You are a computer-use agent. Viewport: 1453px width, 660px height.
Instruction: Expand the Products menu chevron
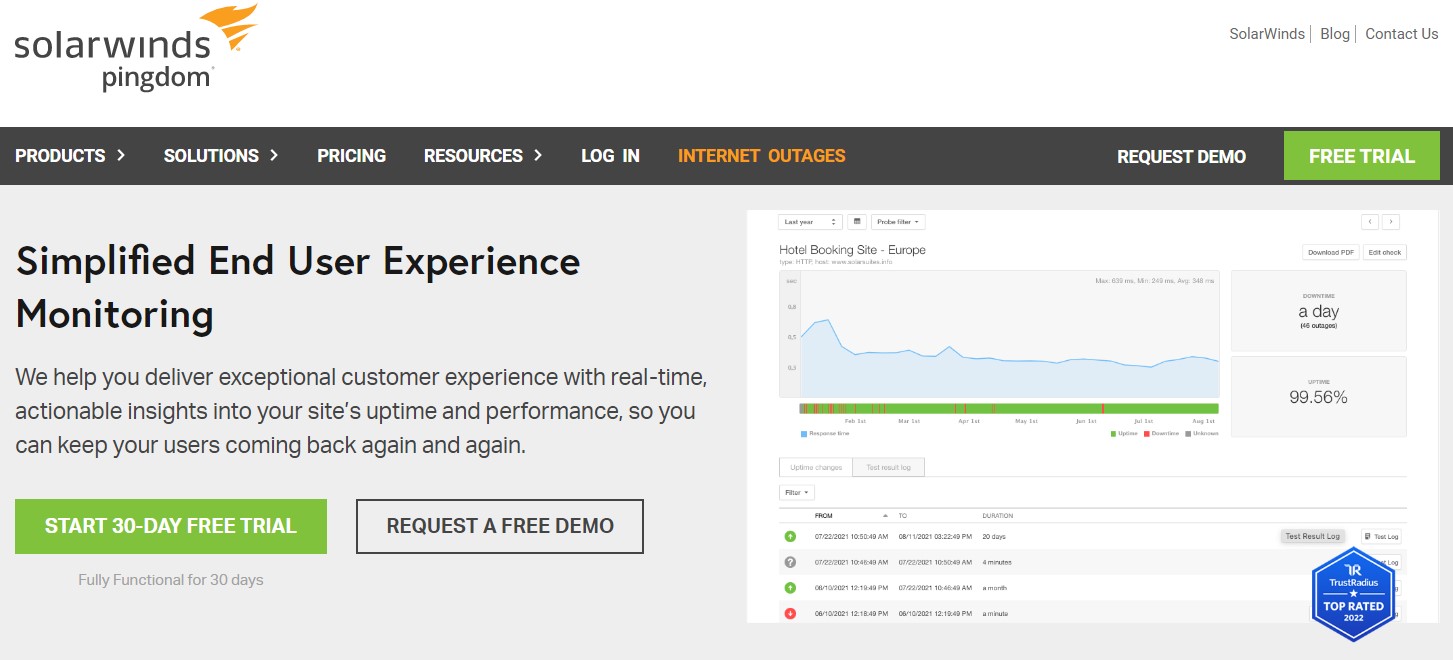[x=121, y=156]
